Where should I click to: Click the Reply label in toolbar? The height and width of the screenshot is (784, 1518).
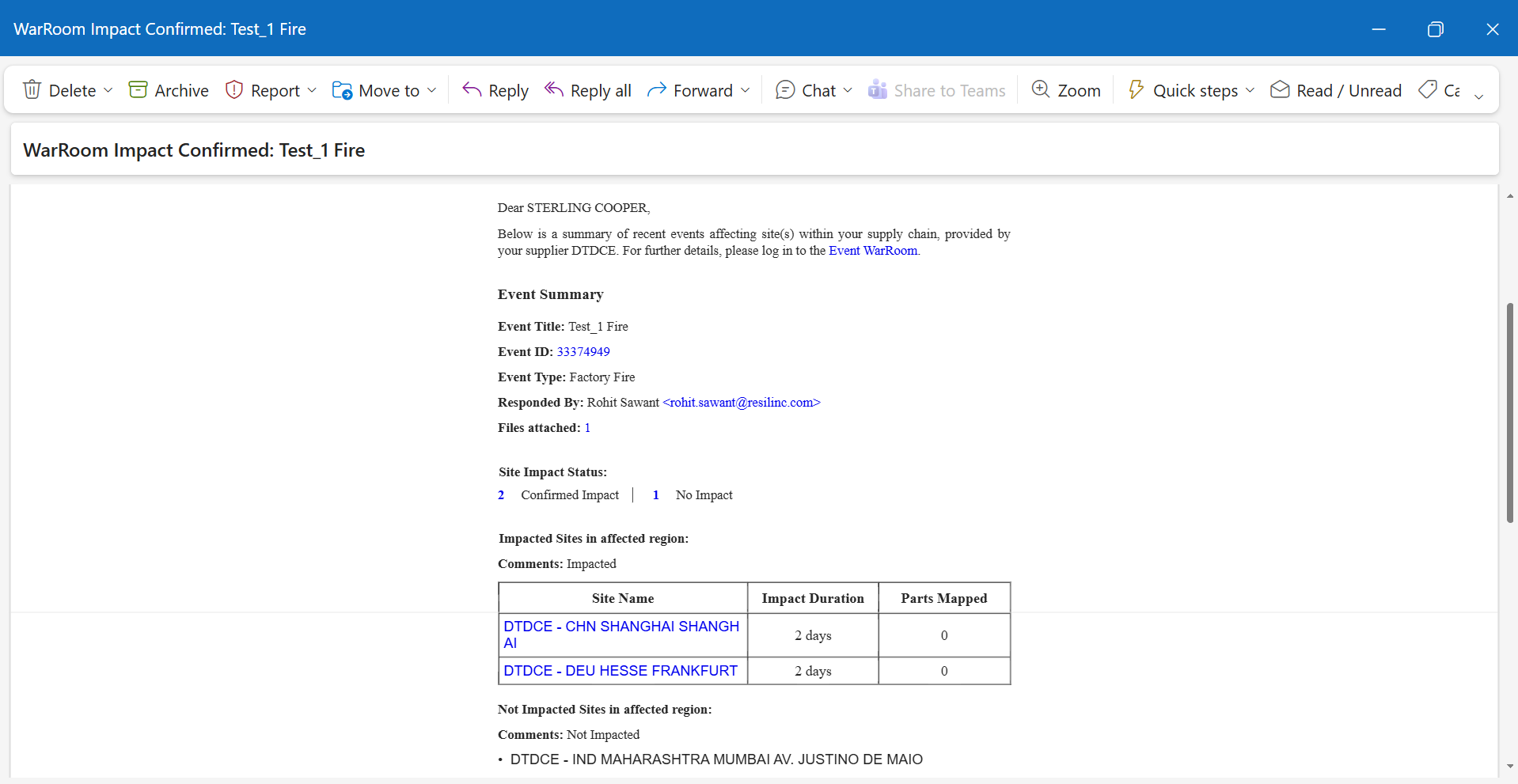[x=508, y=92]
